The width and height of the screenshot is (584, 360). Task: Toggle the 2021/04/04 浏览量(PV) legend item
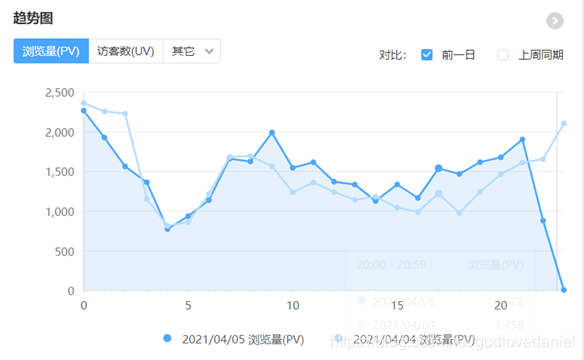pyautogui.click(x=404, y=339)
